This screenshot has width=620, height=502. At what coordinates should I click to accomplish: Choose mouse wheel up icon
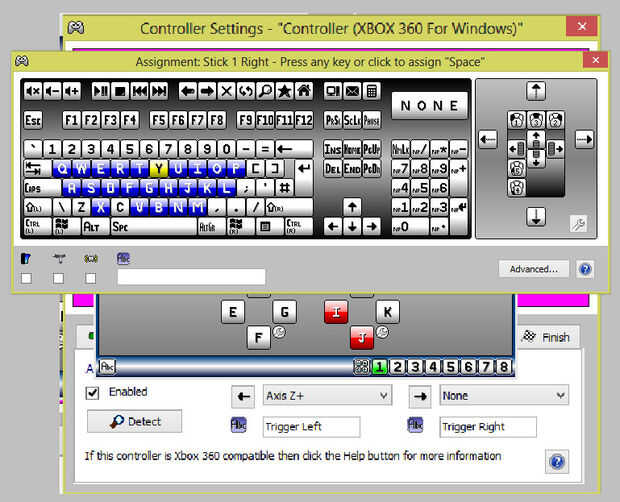pyautogui.click(x=536, y=139)
